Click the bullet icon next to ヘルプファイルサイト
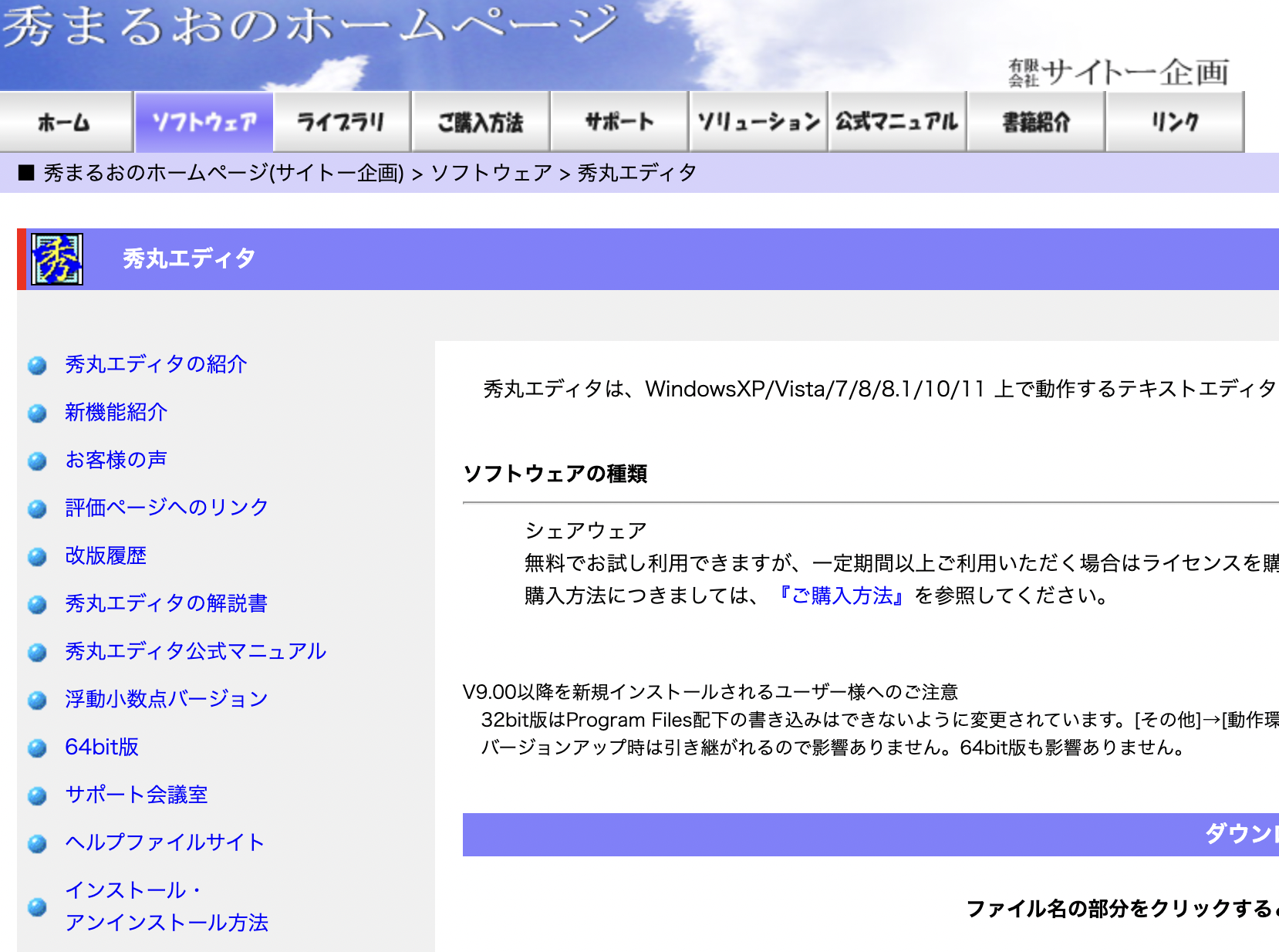Screen dimensions: 1279x952 (x=36, y=842)
